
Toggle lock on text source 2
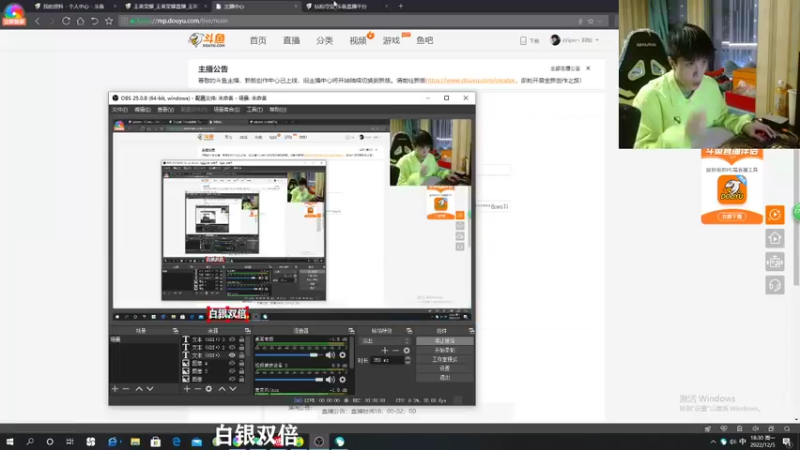241,347
